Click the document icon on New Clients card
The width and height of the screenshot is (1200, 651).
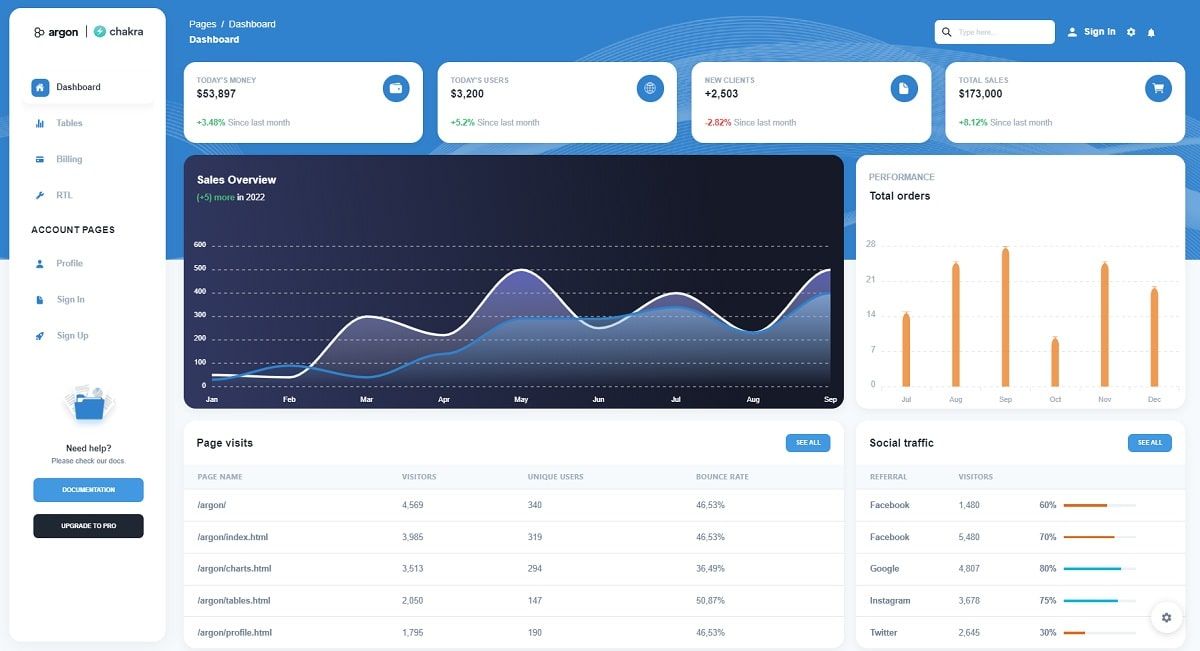(x=904, y=88)
